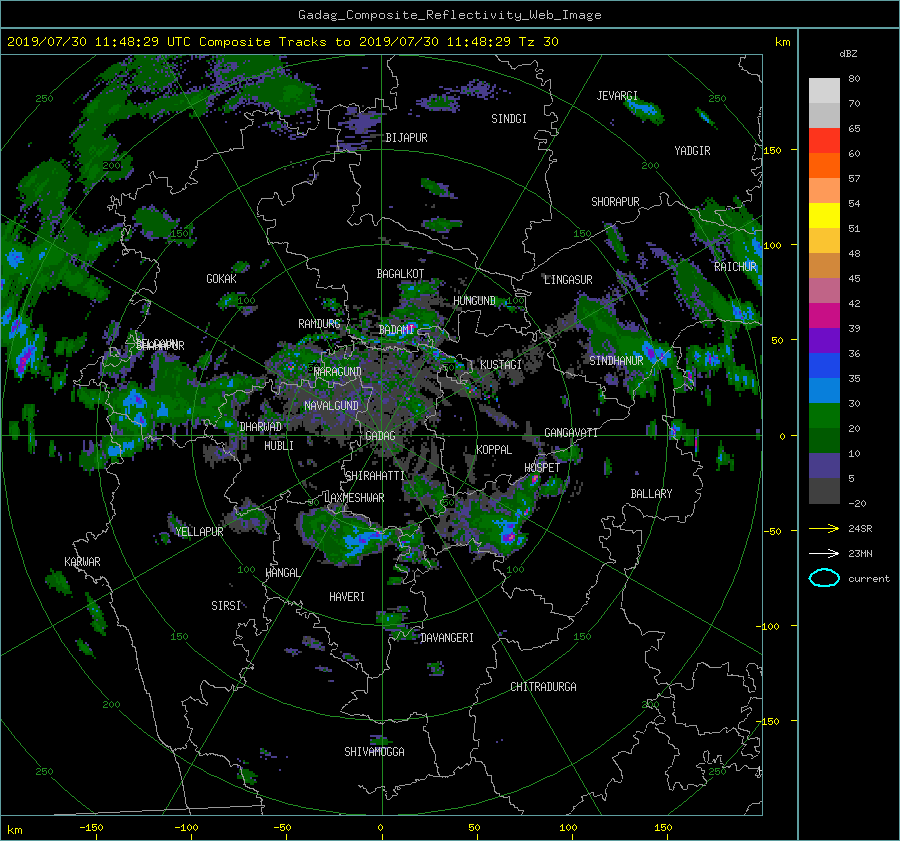Click the HANGAL city label

click(282, 573)
